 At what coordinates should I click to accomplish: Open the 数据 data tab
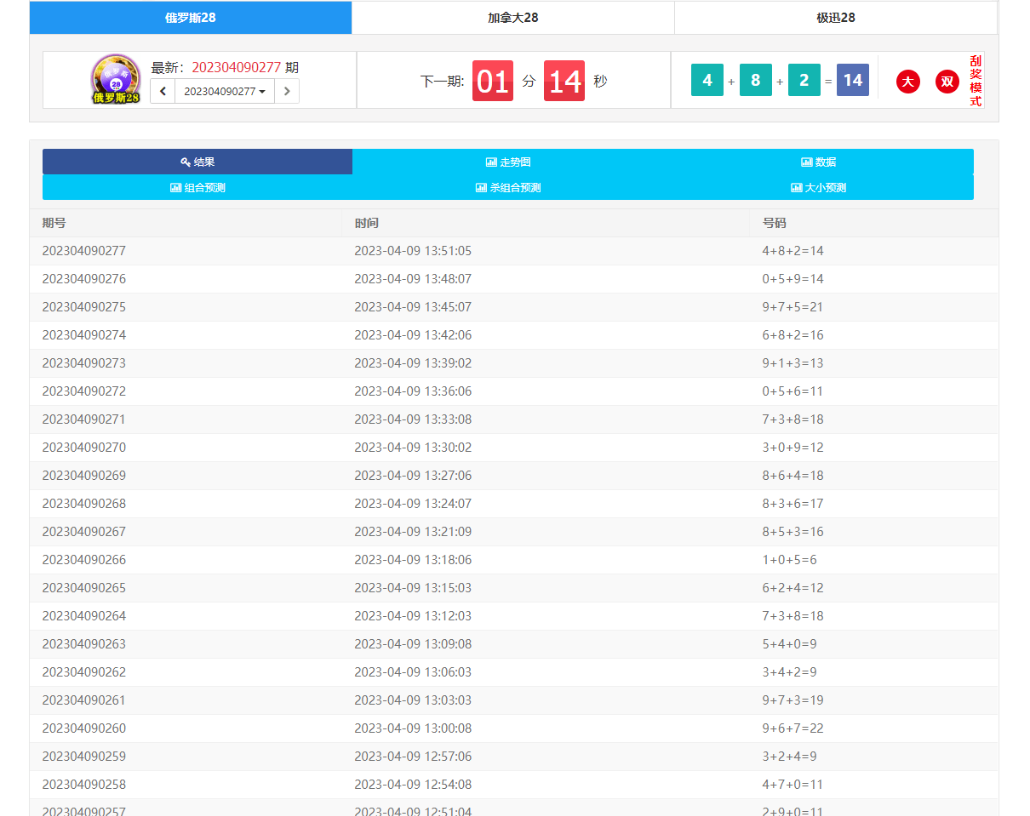(818, 162)
